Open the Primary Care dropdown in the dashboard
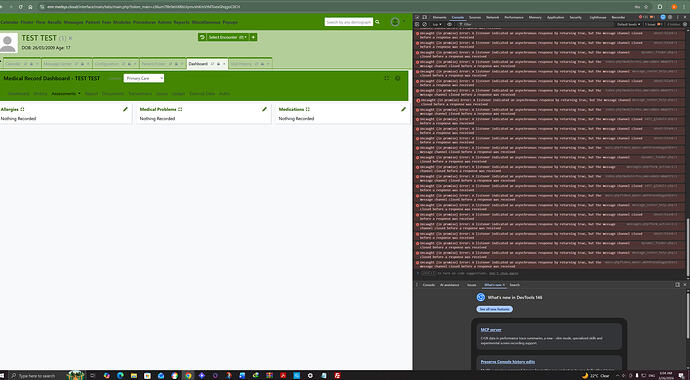Screen dimensions: 690x380 click(x=144, y=78)
